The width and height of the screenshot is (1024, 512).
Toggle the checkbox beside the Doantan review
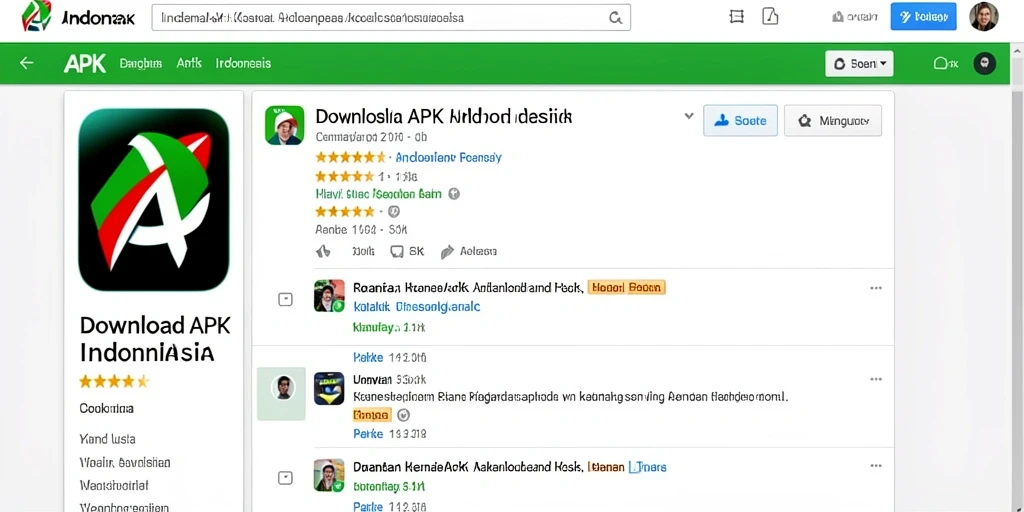click(285, 478)
